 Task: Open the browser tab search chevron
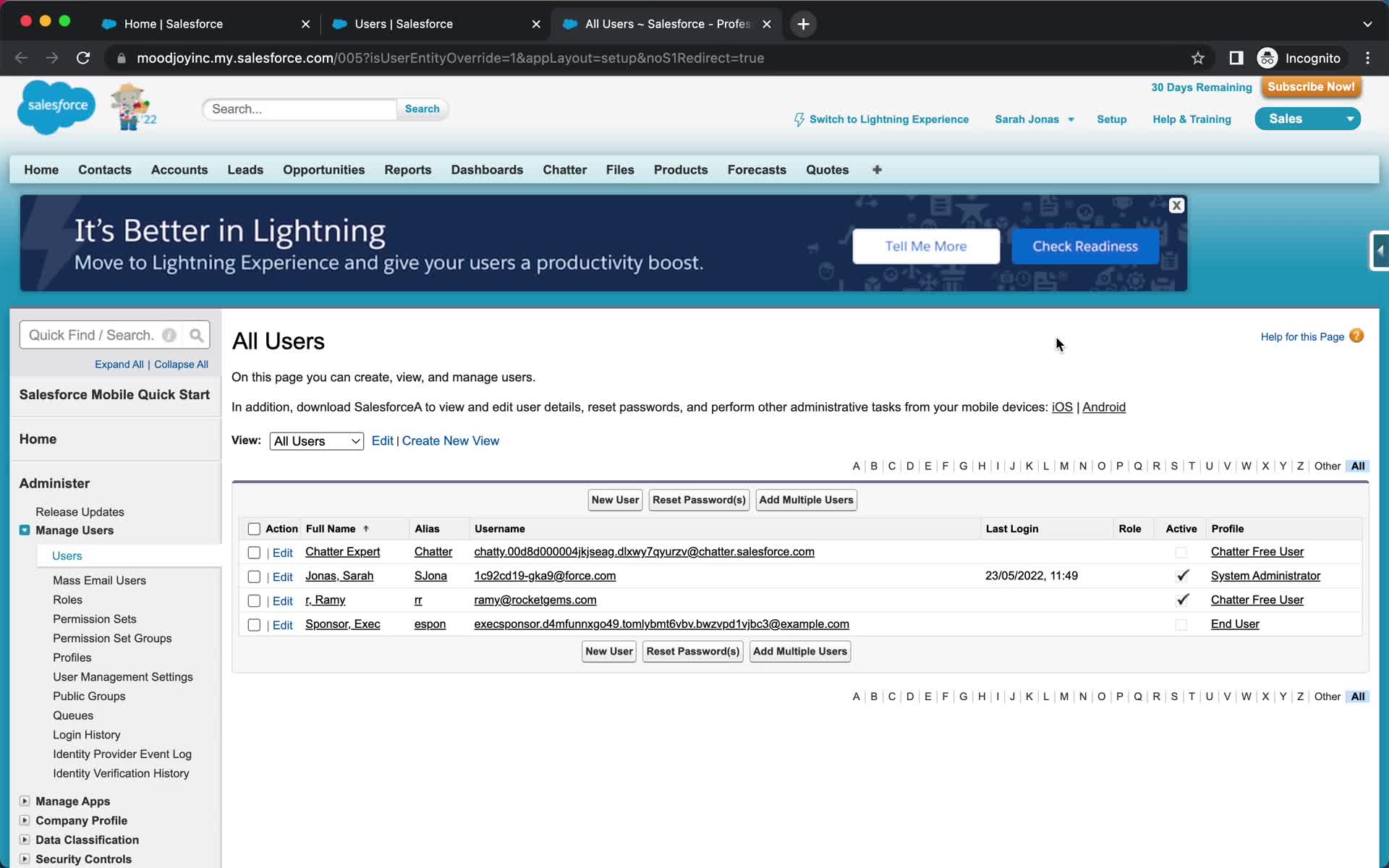coord(1367,24)
